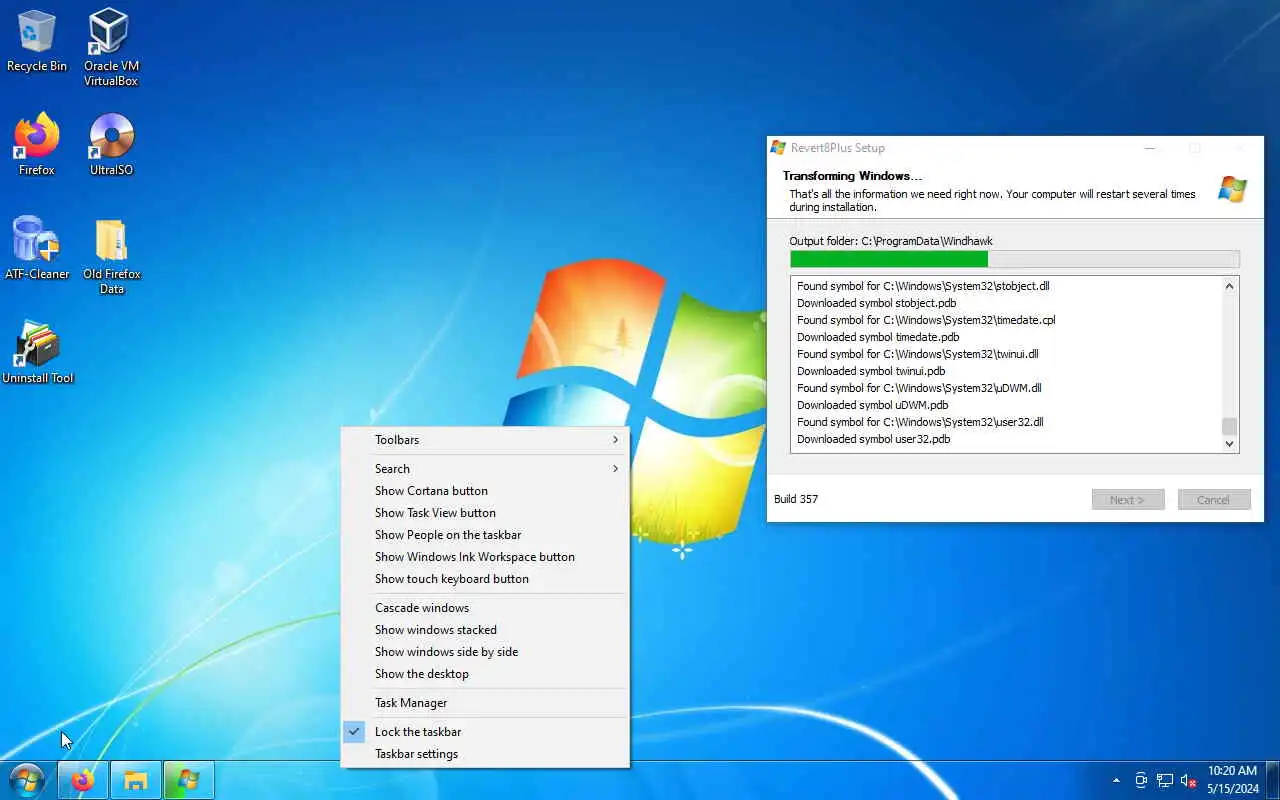
Task: Click the Meet Now tray icon
Action: point(1141,780)
